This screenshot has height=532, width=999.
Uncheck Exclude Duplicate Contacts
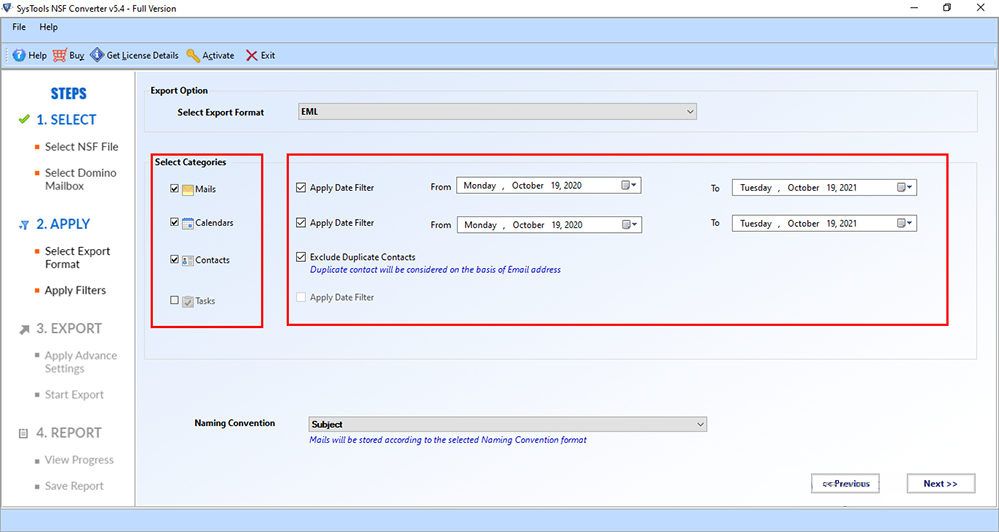pos(301,257)
